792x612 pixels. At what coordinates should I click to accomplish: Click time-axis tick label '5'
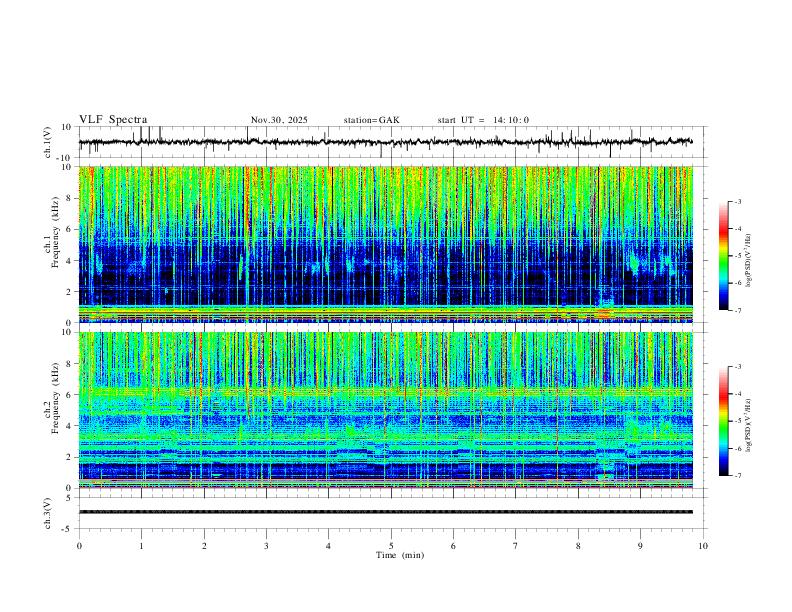pyautogui.click(x=391, y=546)
